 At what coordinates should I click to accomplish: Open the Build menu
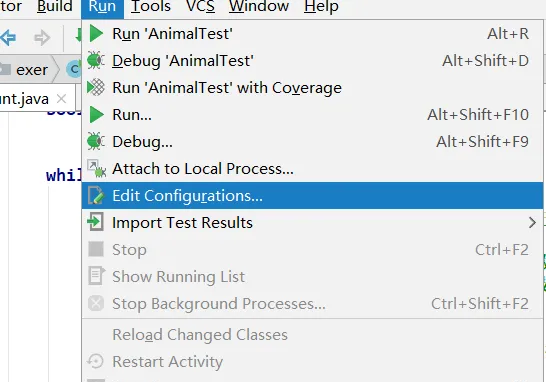coord(55,6)
